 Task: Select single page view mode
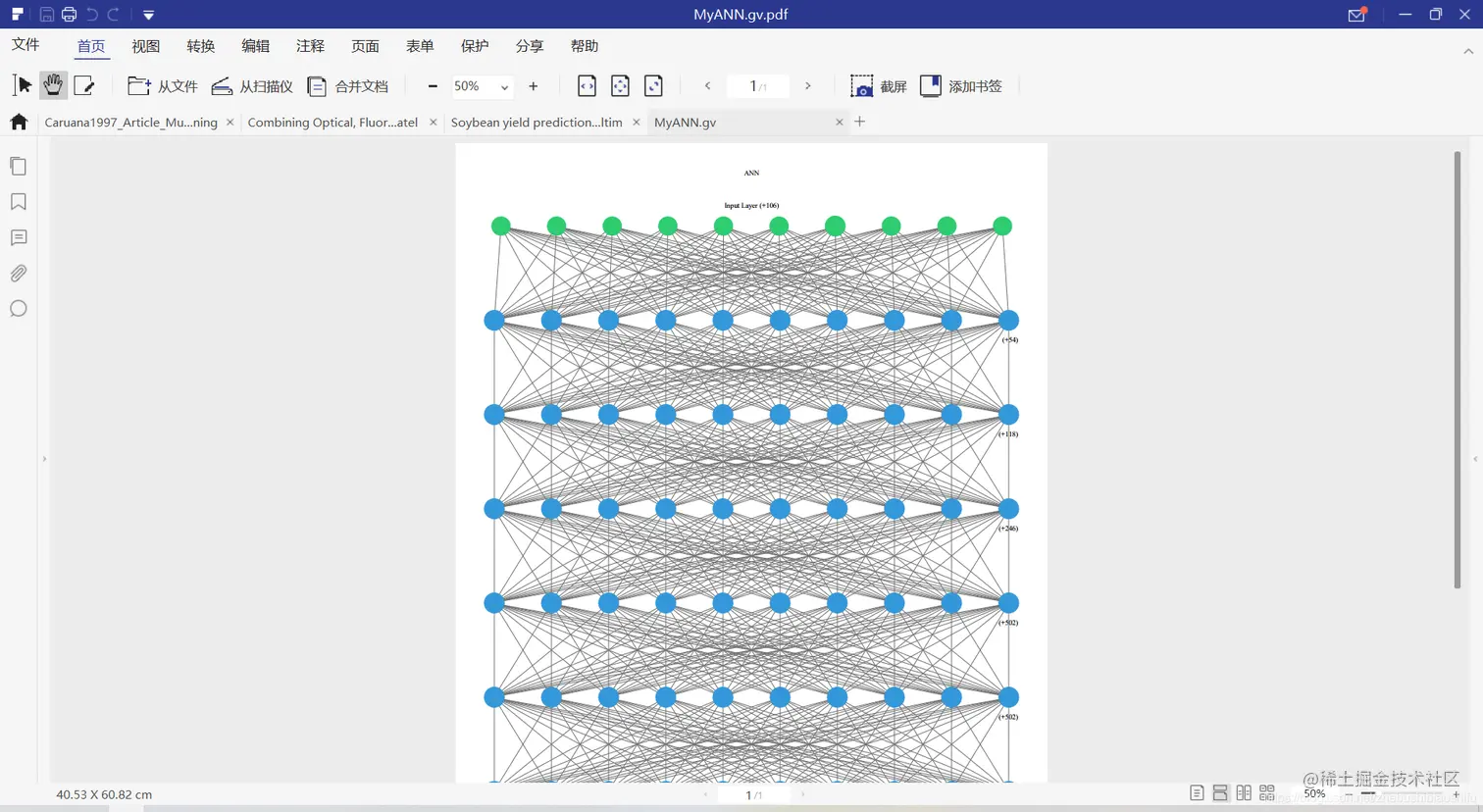coord(1197,792)
